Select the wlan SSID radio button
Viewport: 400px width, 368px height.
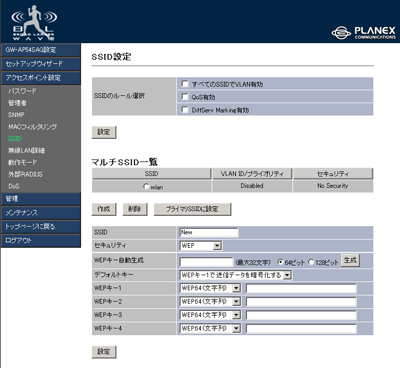pyautogui.click(x=146, y=187)
